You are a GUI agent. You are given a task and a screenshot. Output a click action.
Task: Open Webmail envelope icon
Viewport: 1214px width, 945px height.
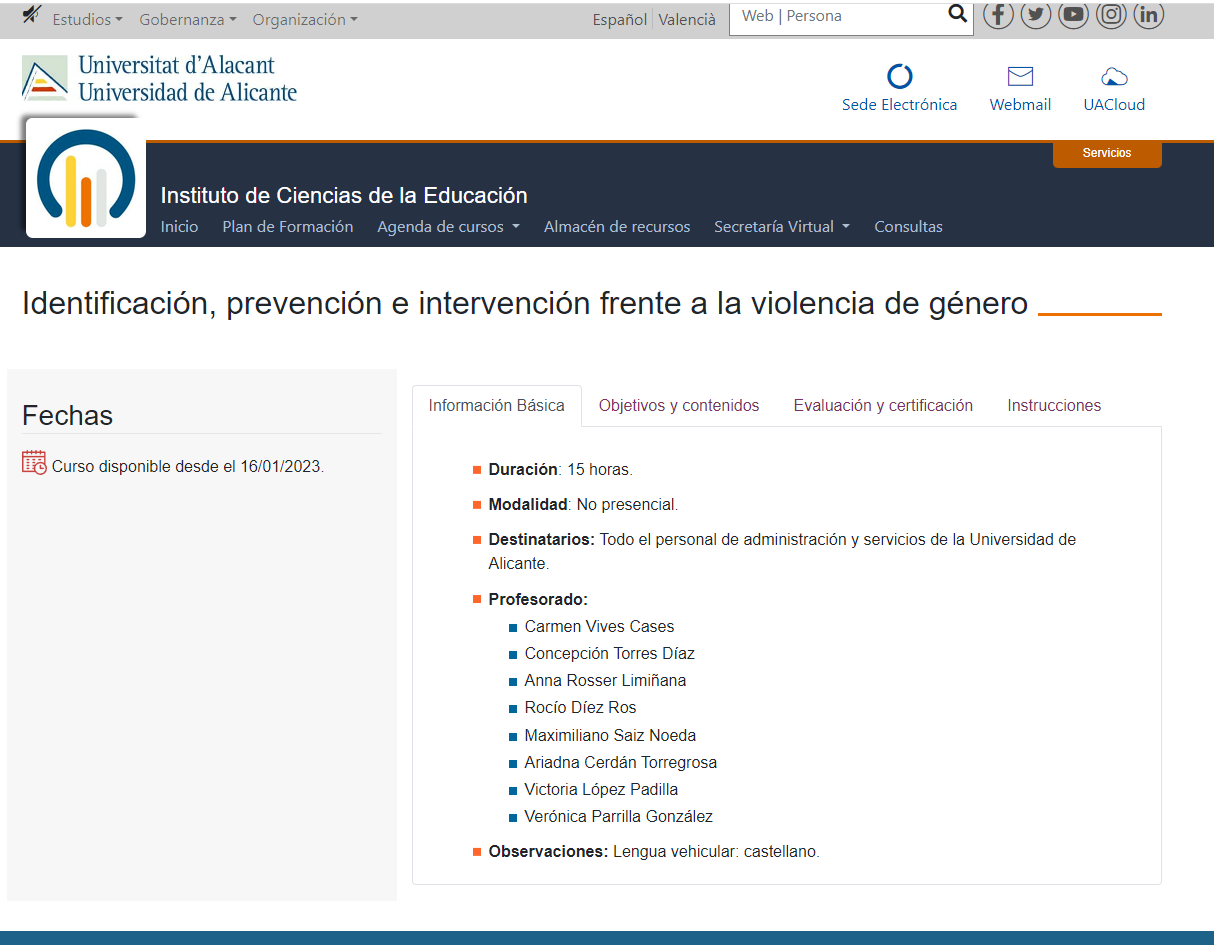[x=1020, y=77]
